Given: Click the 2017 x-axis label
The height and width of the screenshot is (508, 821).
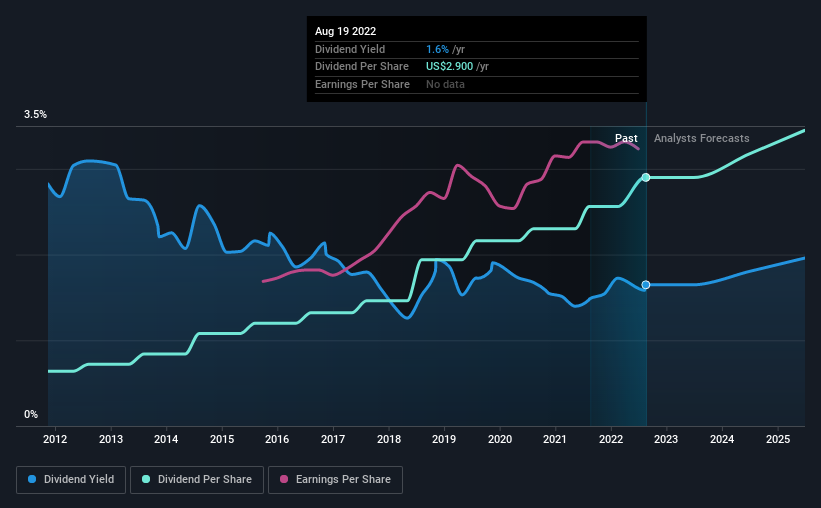Looking at the screenshot, I should pos(333,439).
